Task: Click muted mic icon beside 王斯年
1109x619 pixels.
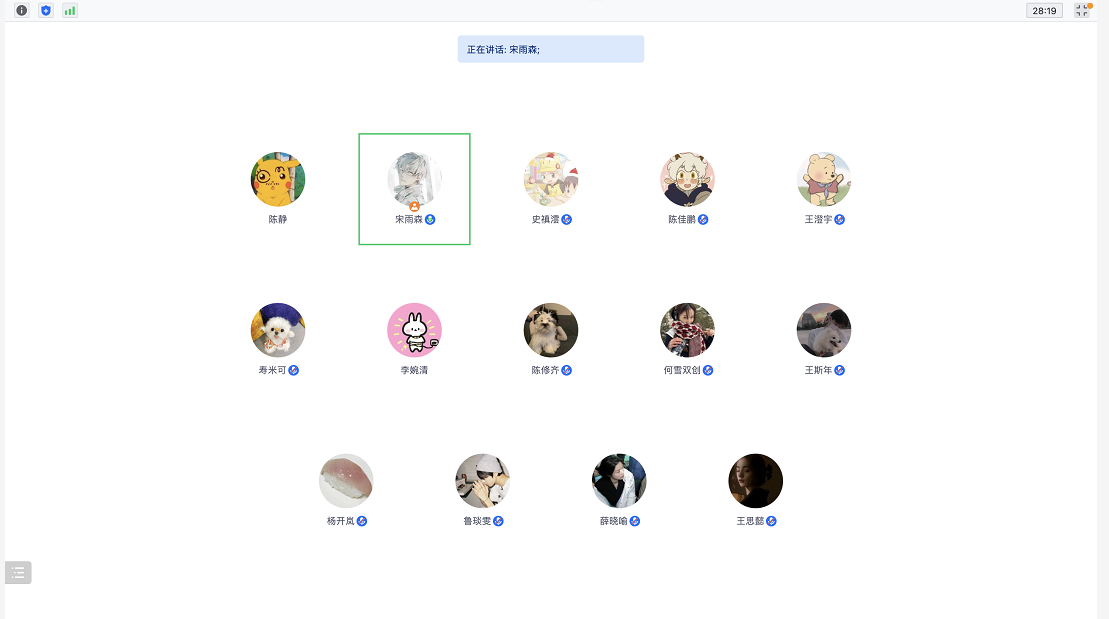Action: 840,370
